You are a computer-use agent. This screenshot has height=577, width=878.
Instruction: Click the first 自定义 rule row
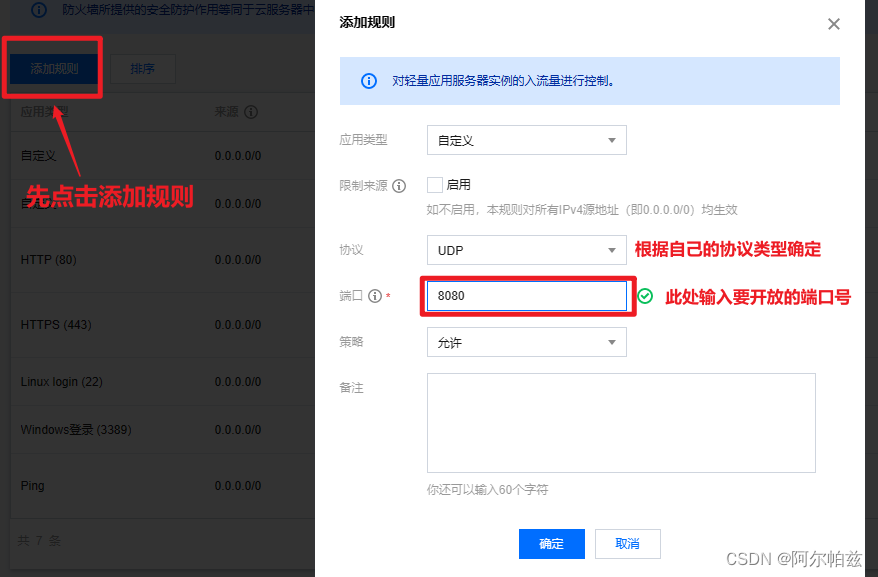[162, 156]
